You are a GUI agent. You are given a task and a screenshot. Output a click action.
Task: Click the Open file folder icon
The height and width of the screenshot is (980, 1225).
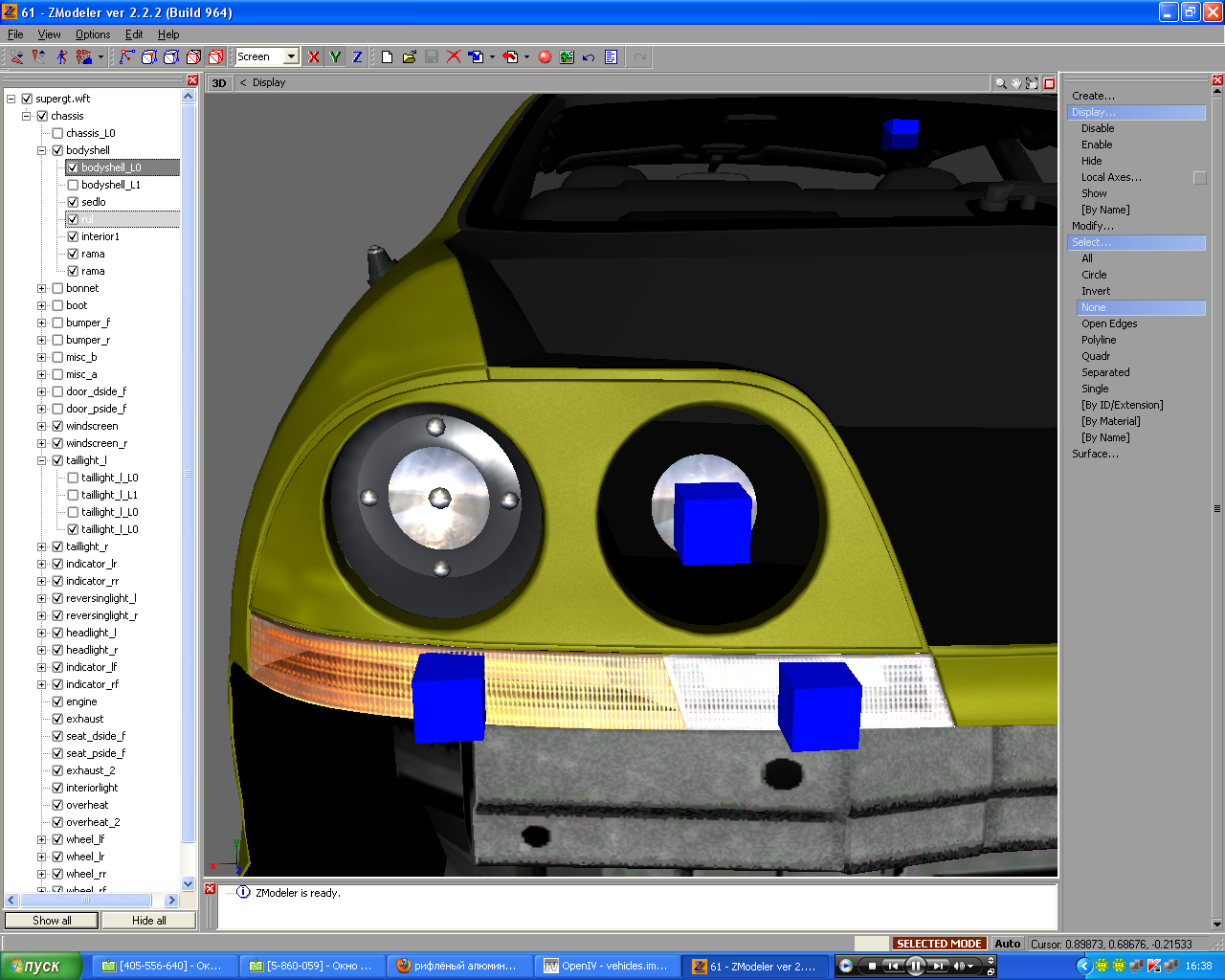(x=409, y=57)
